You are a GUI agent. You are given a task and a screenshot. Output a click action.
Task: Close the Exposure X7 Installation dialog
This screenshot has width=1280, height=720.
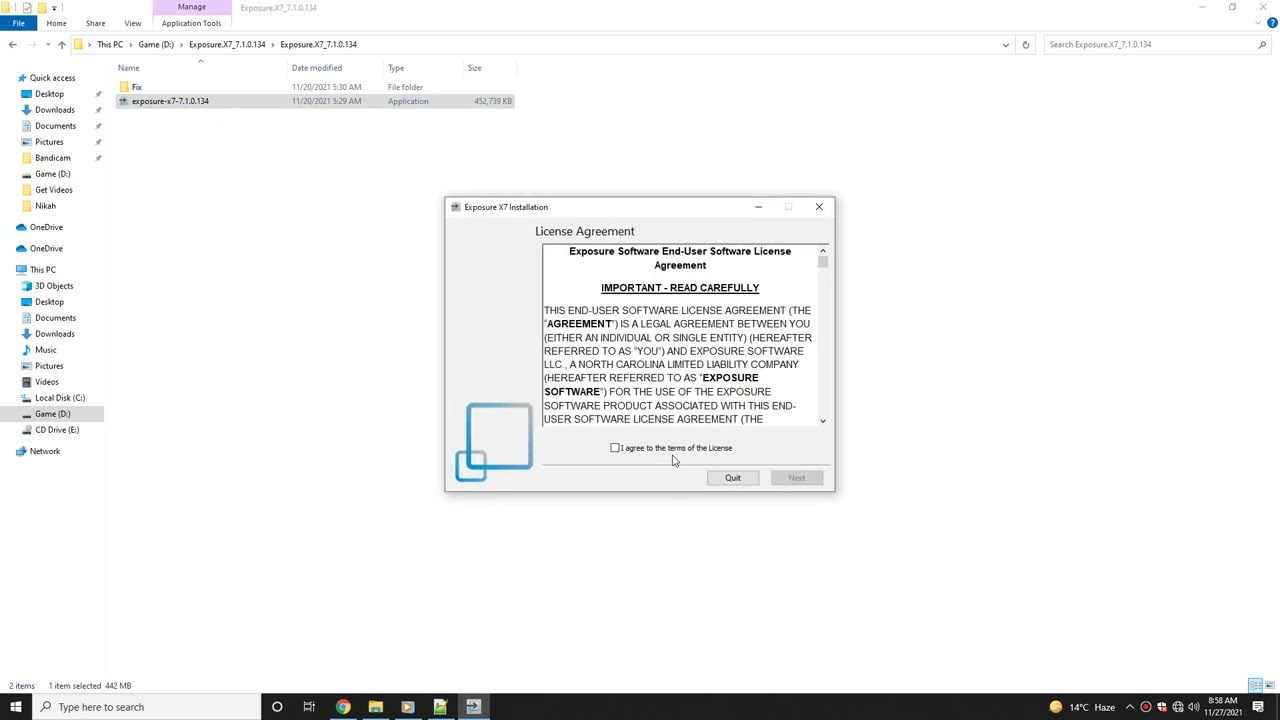(x=819, y=207)
